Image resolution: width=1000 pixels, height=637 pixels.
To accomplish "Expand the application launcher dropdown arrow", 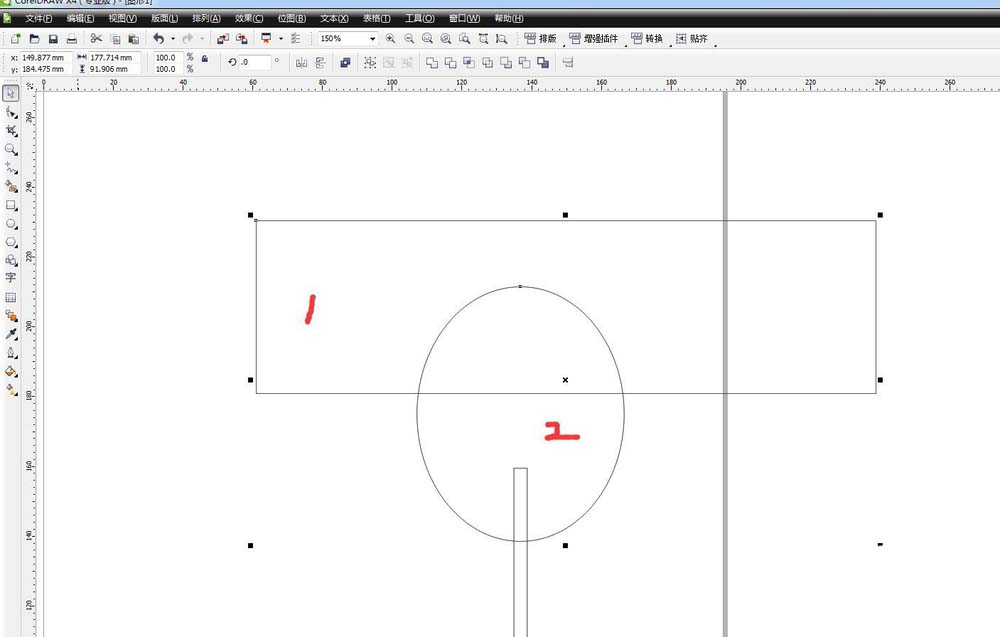I will [281, 39].
